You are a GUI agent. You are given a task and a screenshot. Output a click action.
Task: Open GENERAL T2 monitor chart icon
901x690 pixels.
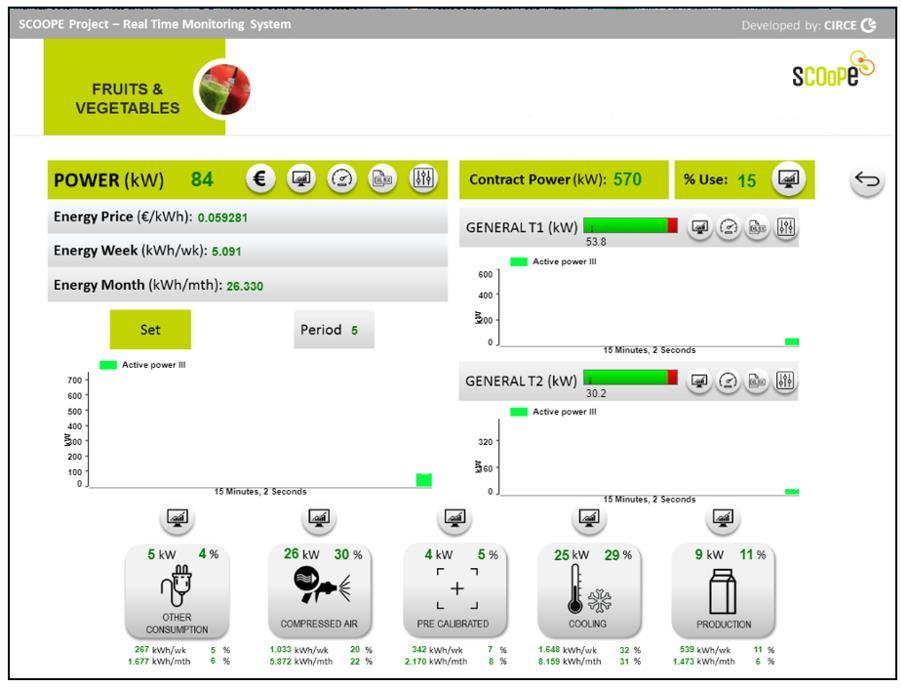[x=699, y=381]
